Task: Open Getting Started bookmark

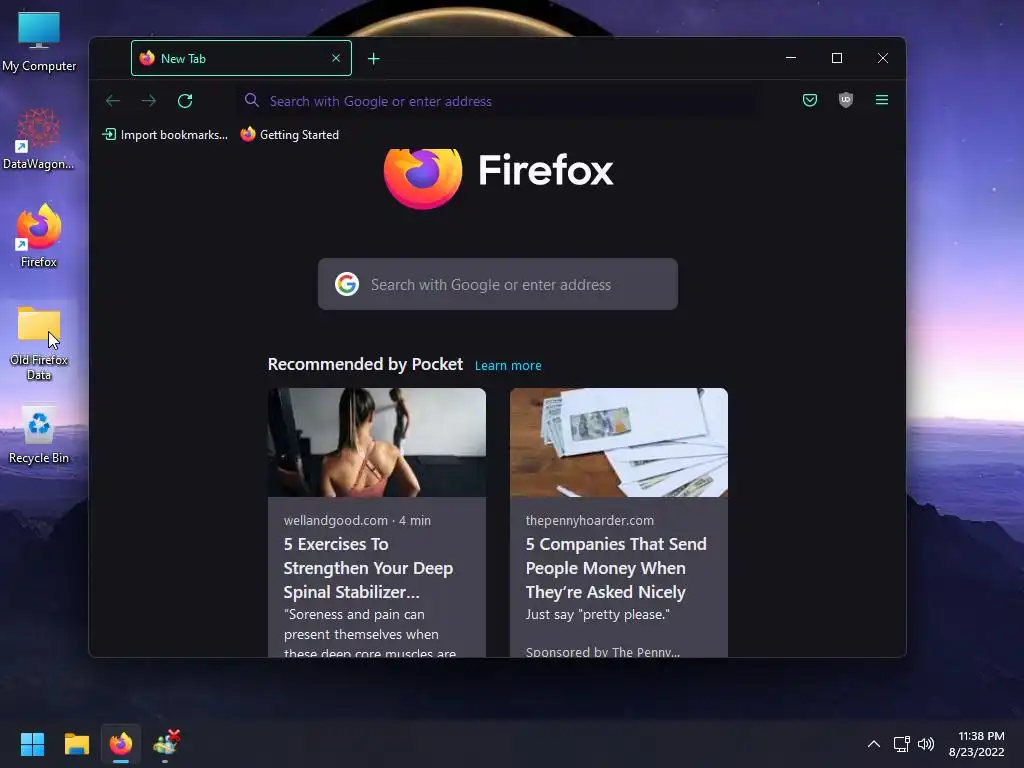Action: tap(290, 135)
